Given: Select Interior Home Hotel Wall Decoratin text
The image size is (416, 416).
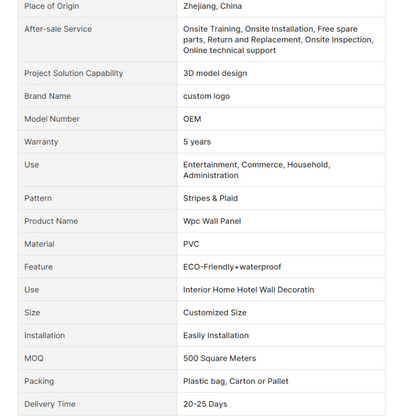Looking at the screenshot, I should click(249, 290).
